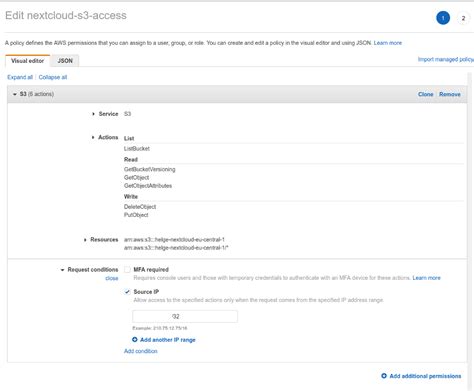Click the Add condition link
Screen dimensions: 474x391
tap(141, 351)
